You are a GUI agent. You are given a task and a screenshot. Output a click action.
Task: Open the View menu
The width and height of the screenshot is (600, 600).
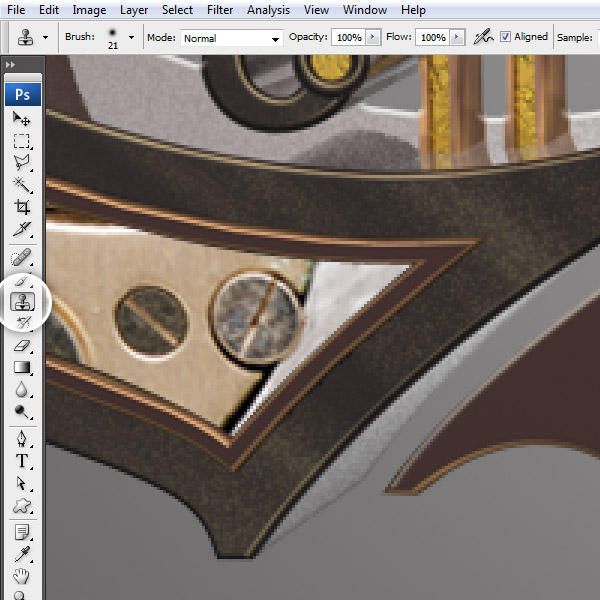[x=316, y=10]
